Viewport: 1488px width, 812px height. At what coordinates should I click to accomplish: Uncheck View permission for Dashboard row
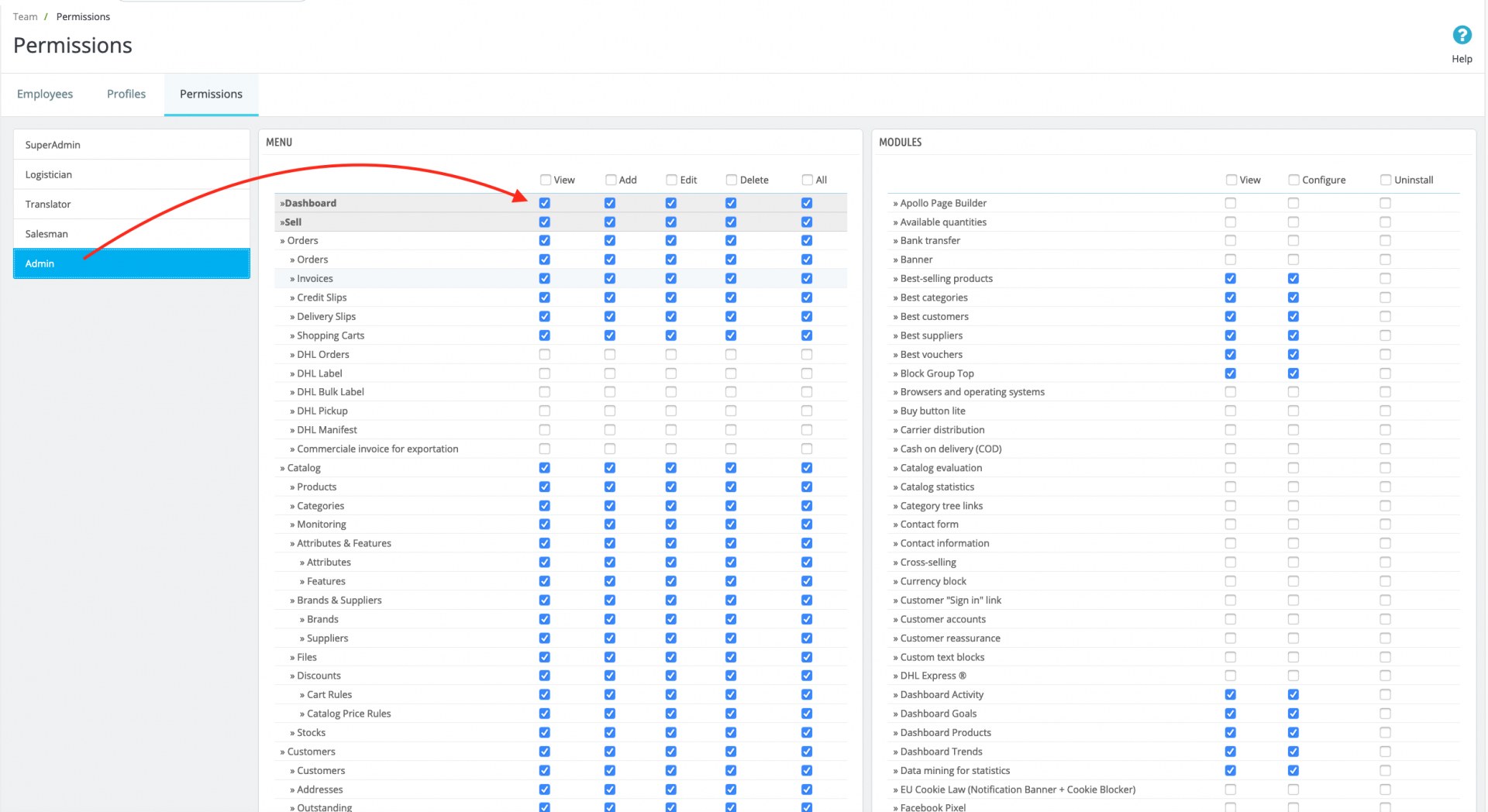pyautogui.click(x=545, y=203)
